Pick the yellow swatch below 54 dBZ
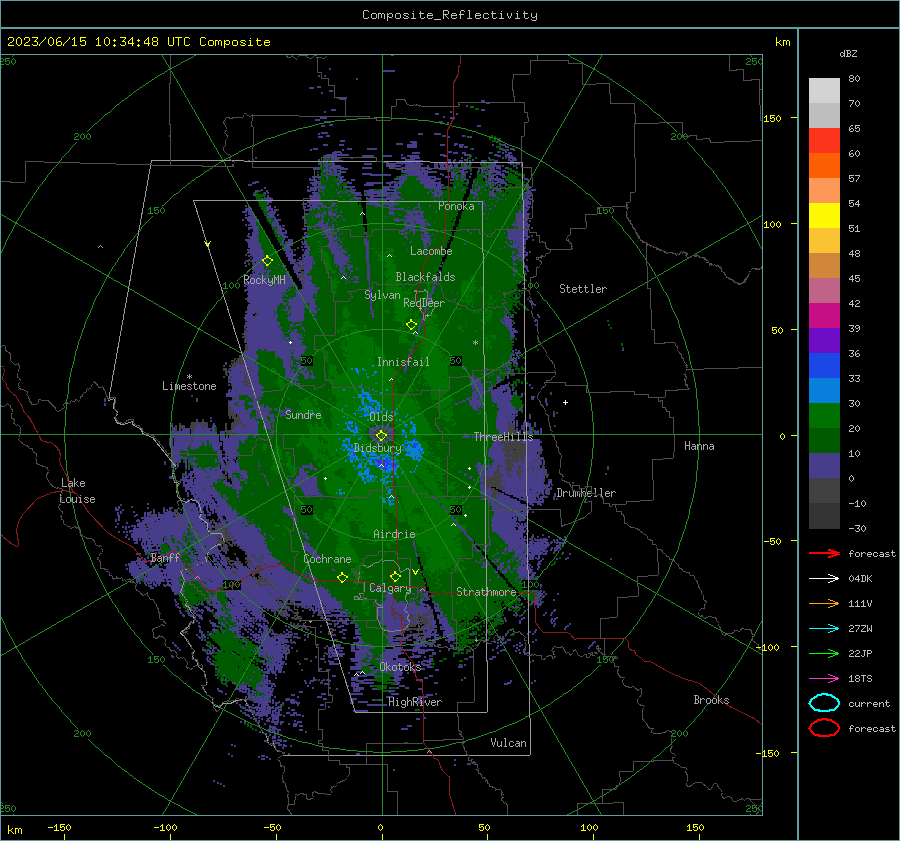This screenshot has height=841, width=900. (x=824, y=215)
